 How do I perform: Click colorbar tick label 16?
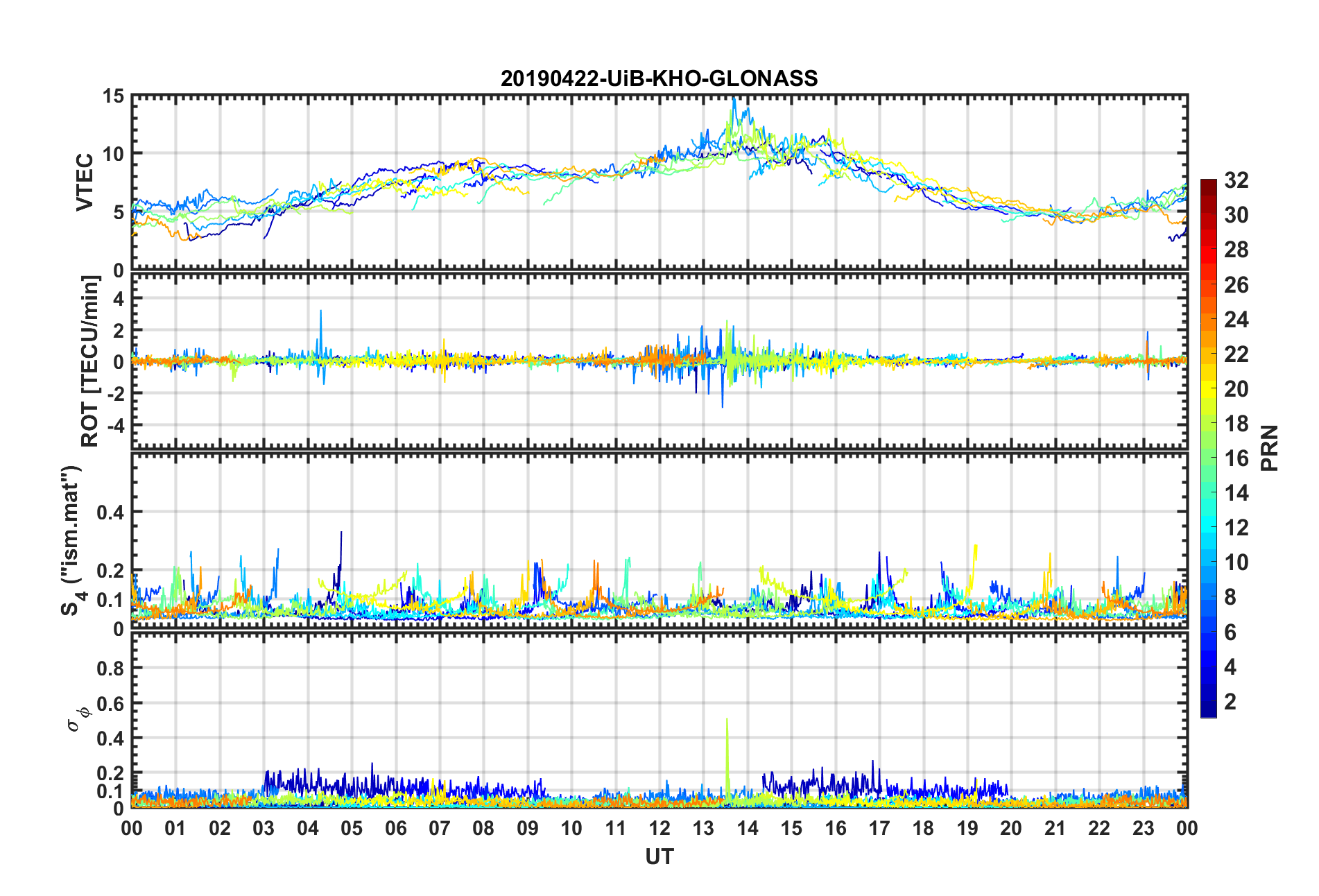[x=1236, y=458]
